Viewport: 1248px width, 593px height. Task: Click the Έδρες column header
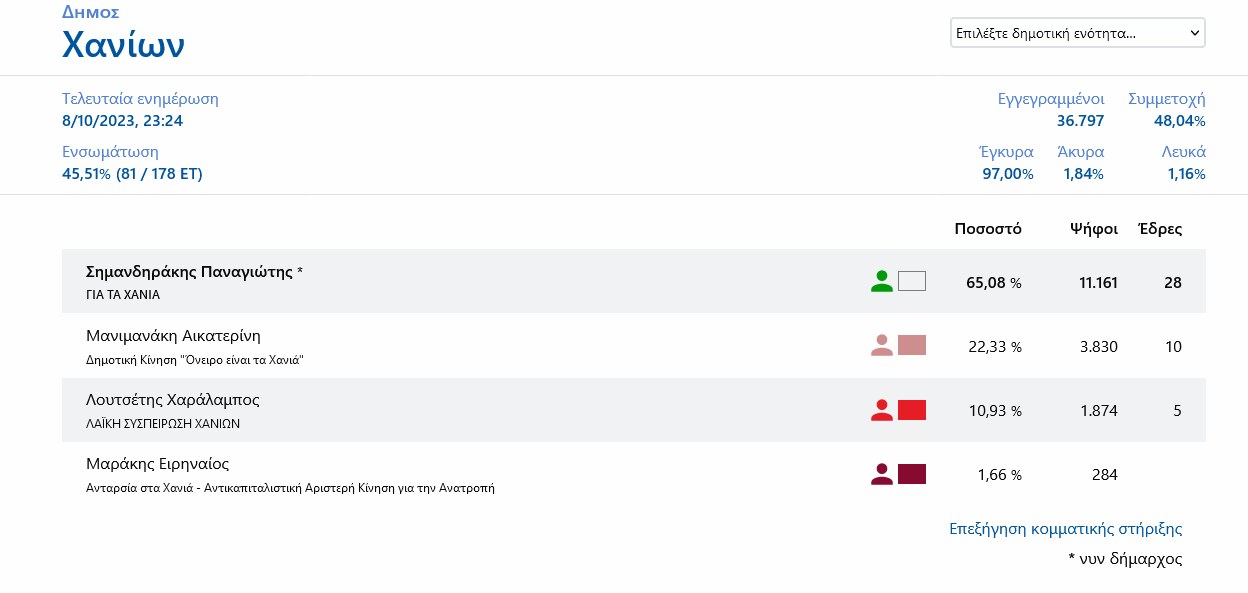1160,229
